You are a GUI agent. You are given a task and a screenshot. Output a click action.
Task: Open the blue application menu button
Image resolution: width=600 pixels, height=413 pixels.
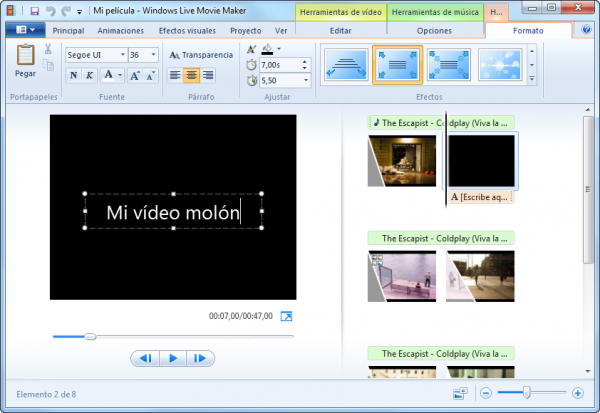[25, 30]
